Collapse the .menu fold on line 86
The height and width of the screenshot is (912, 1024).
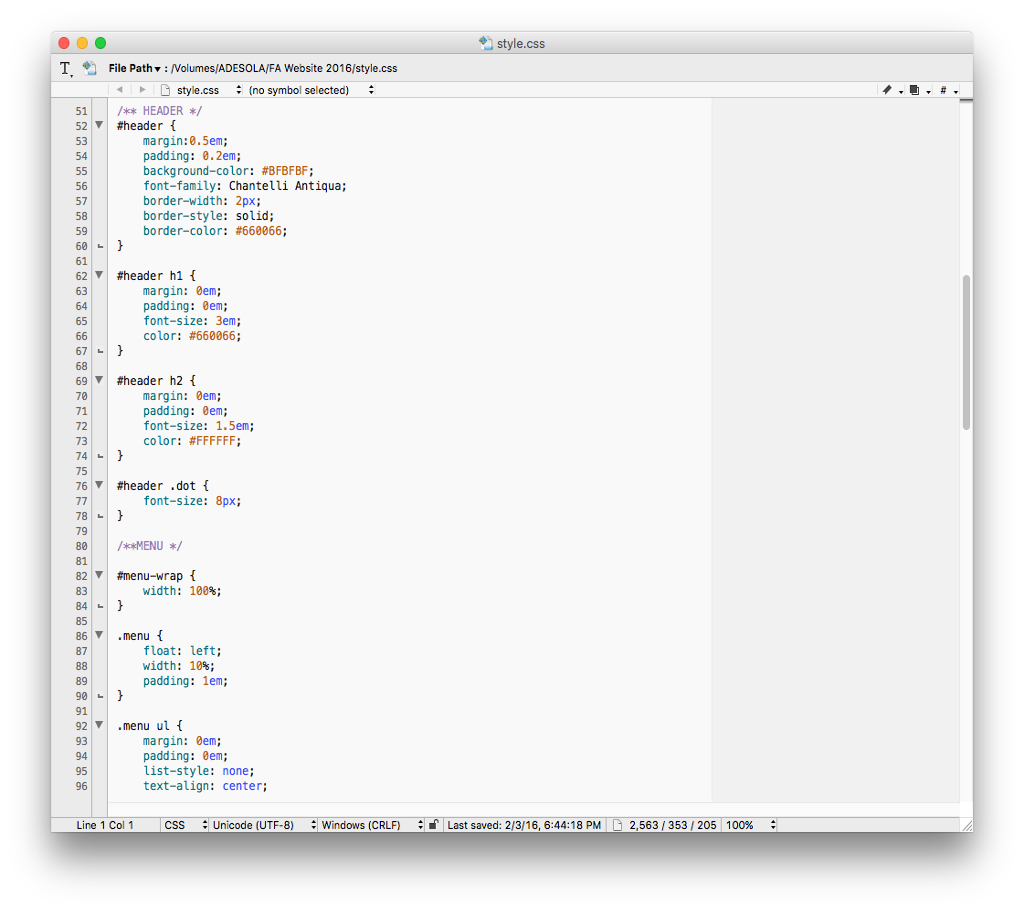[x=99, y=635]
